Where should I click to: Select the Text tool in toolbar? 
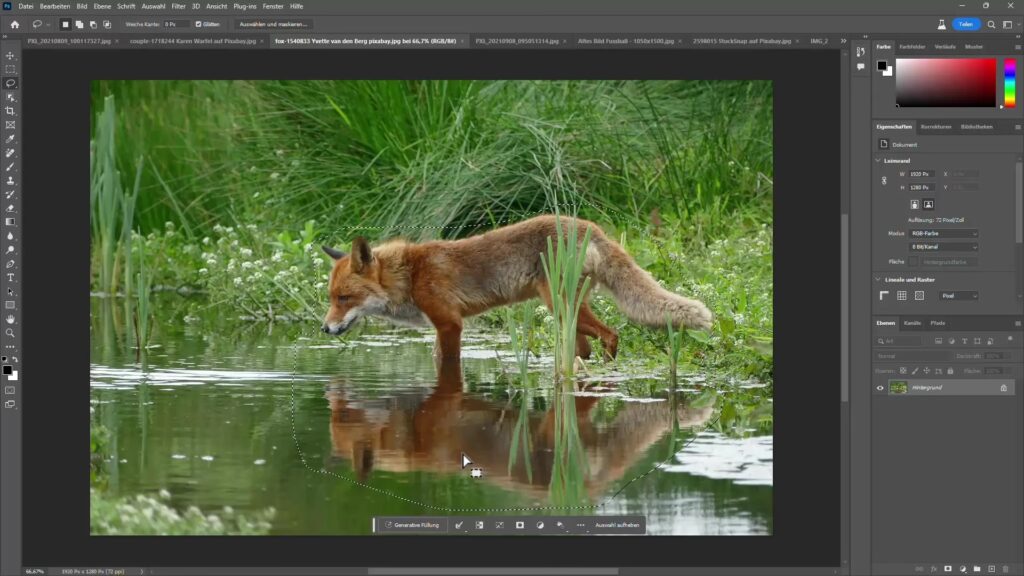pos(10,277)
